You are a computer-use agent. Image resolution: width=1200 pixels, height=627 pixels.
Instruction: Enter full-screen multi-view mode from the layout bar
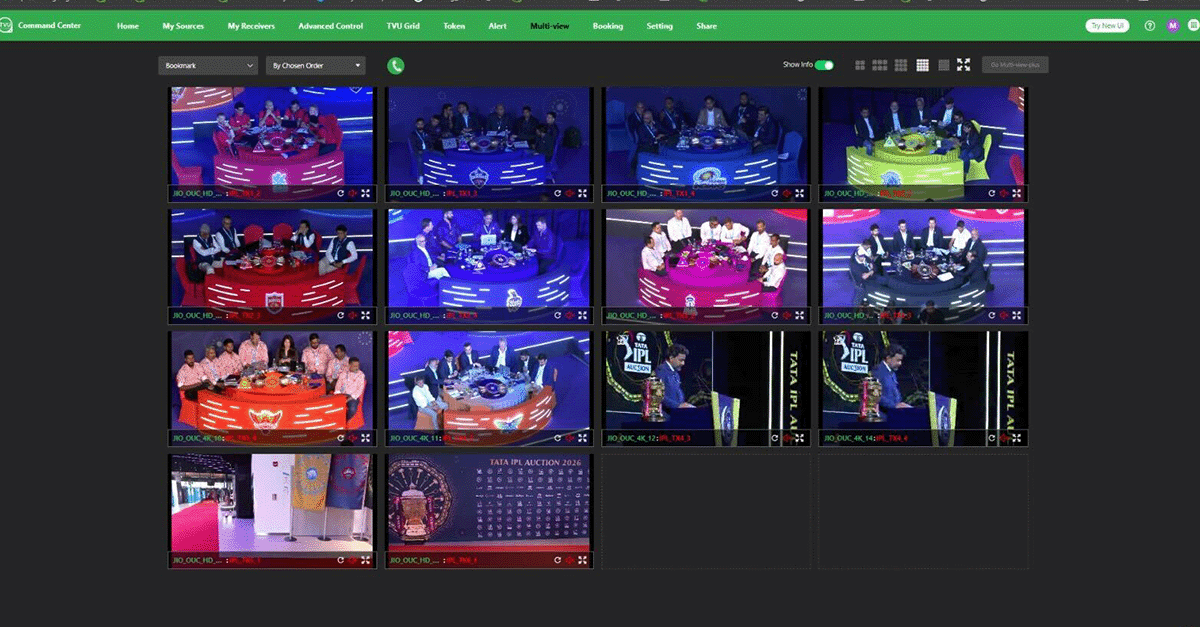point(964,65)
